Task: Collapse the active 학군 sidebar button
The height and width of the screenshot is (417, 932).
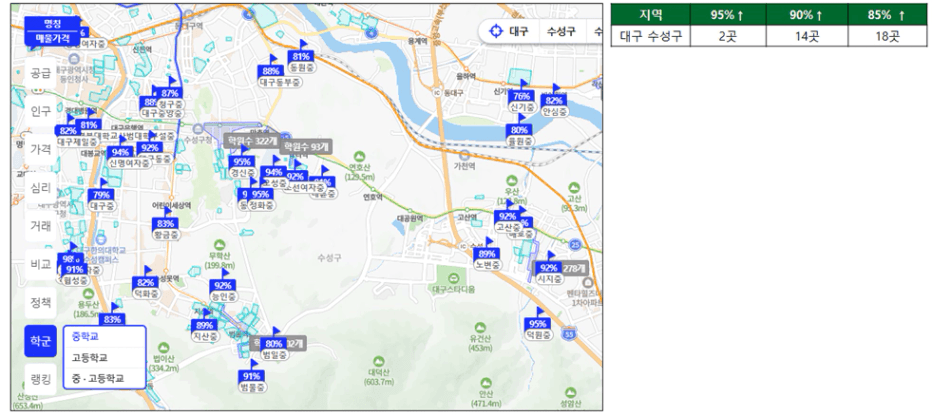Action: [40, 341]
